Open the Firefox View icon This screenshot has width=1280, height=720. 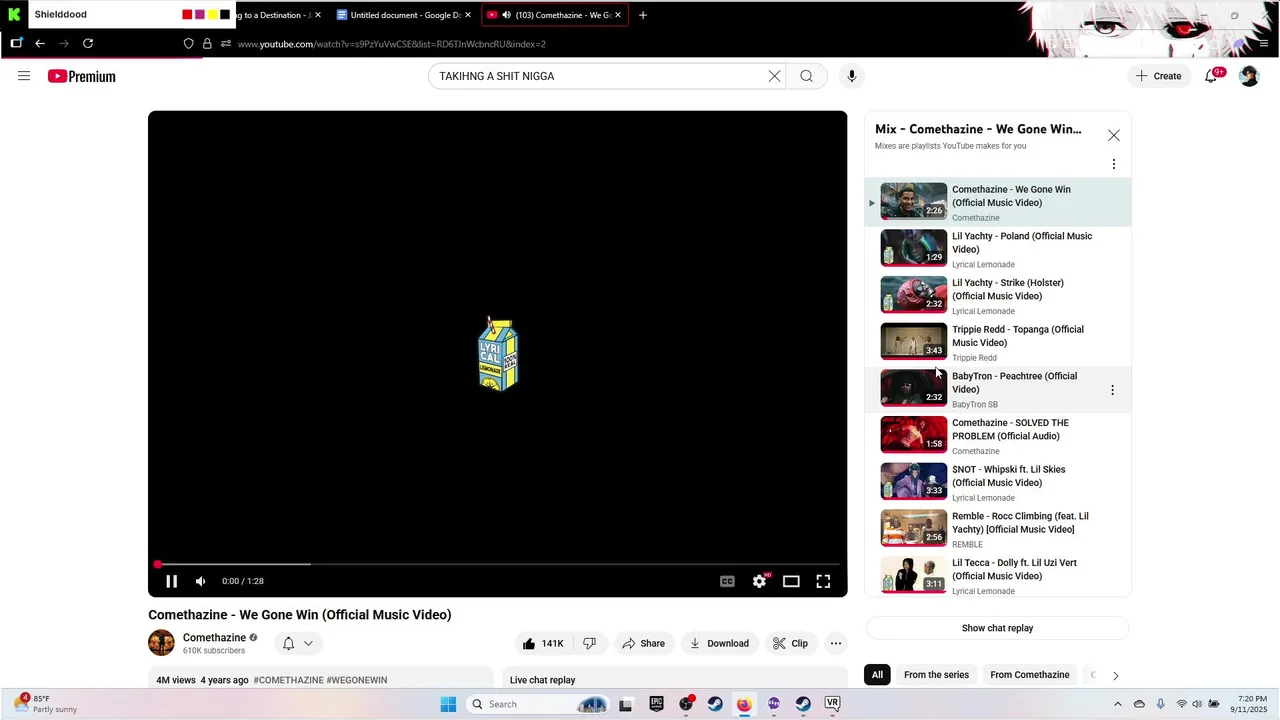pos(16,43)
